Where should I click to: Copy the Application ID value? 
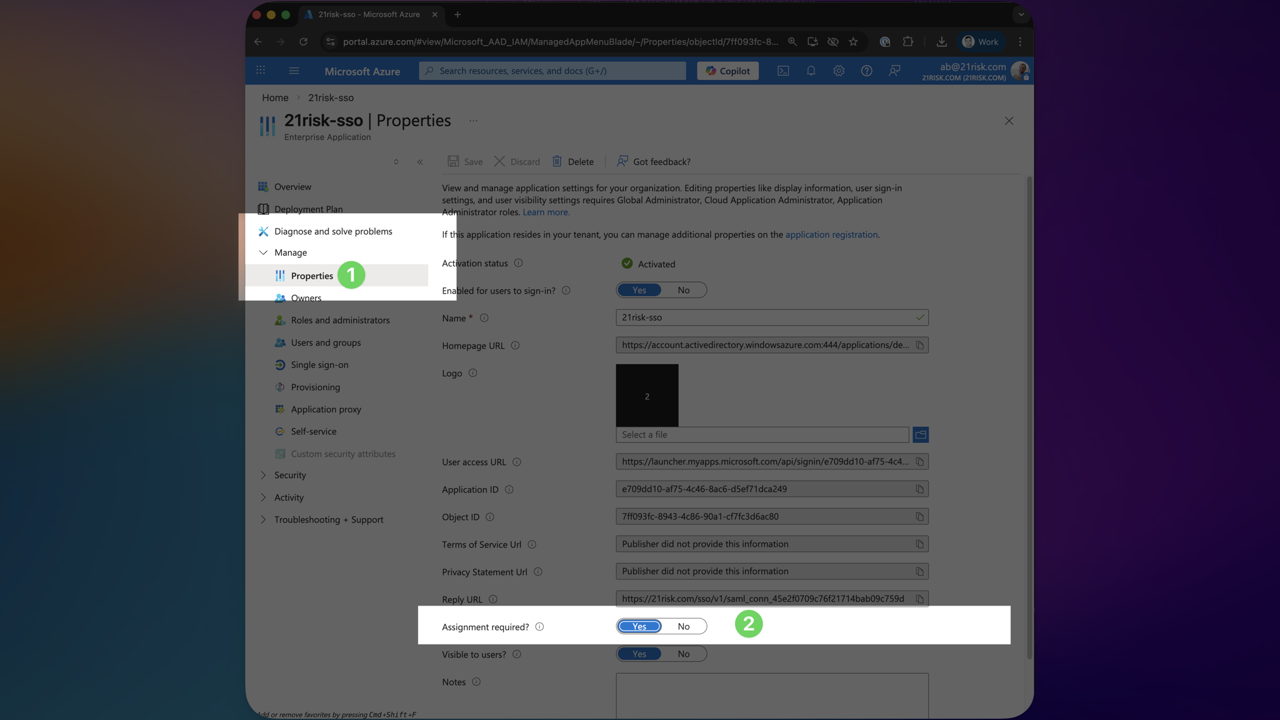920,489
